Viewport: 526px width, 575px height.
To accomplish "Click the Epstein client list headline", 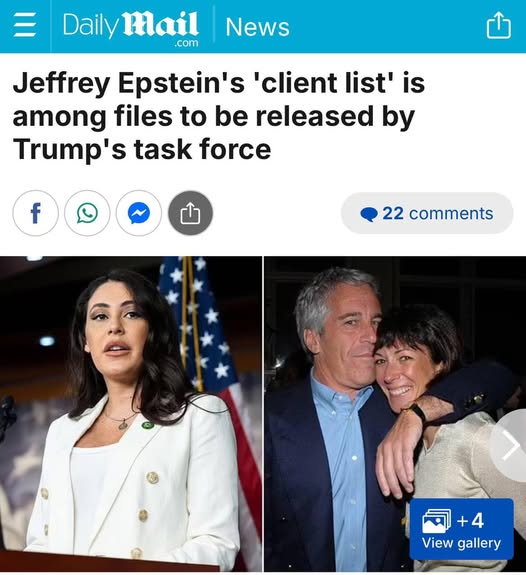I will pos(219,116).
